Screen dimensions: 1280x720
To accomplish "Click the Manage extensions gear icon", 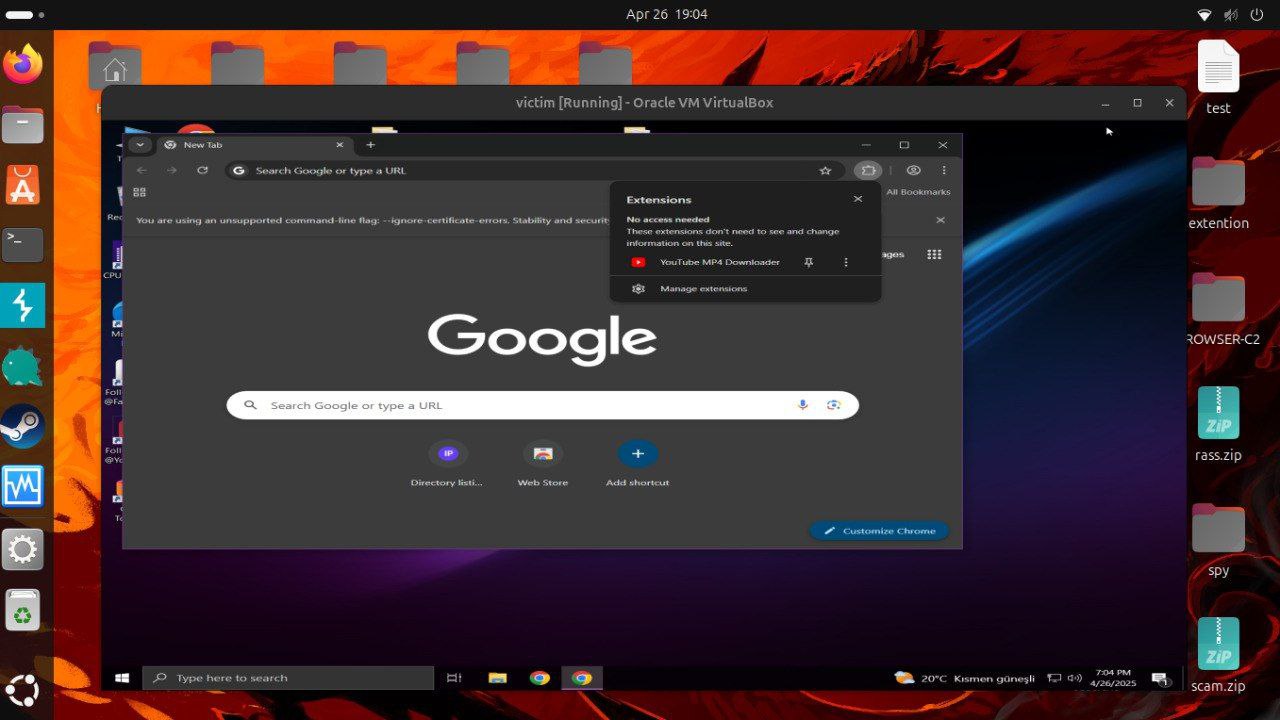I will coord(638,289).
